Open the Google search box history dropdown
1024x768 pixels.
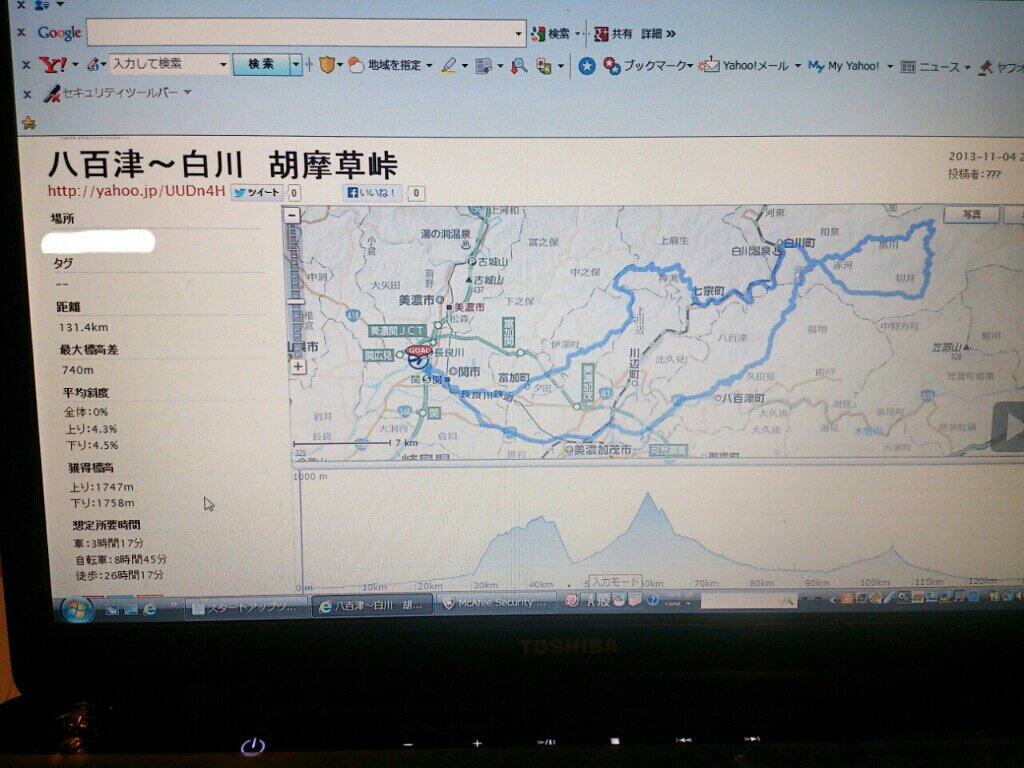click(x=519, y=33)
